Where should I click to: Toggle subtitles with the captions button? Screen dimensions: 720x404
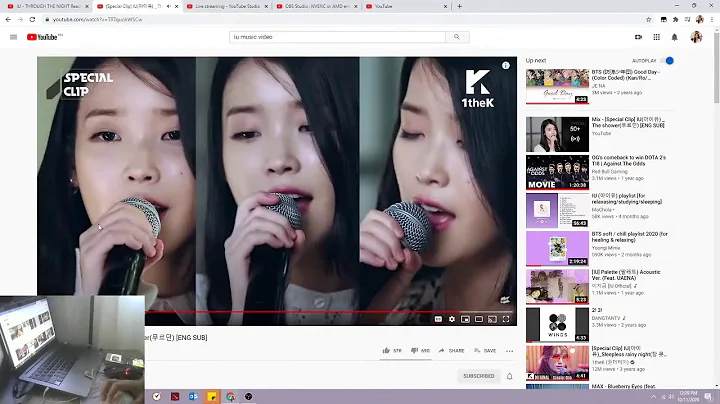point(438,319)
